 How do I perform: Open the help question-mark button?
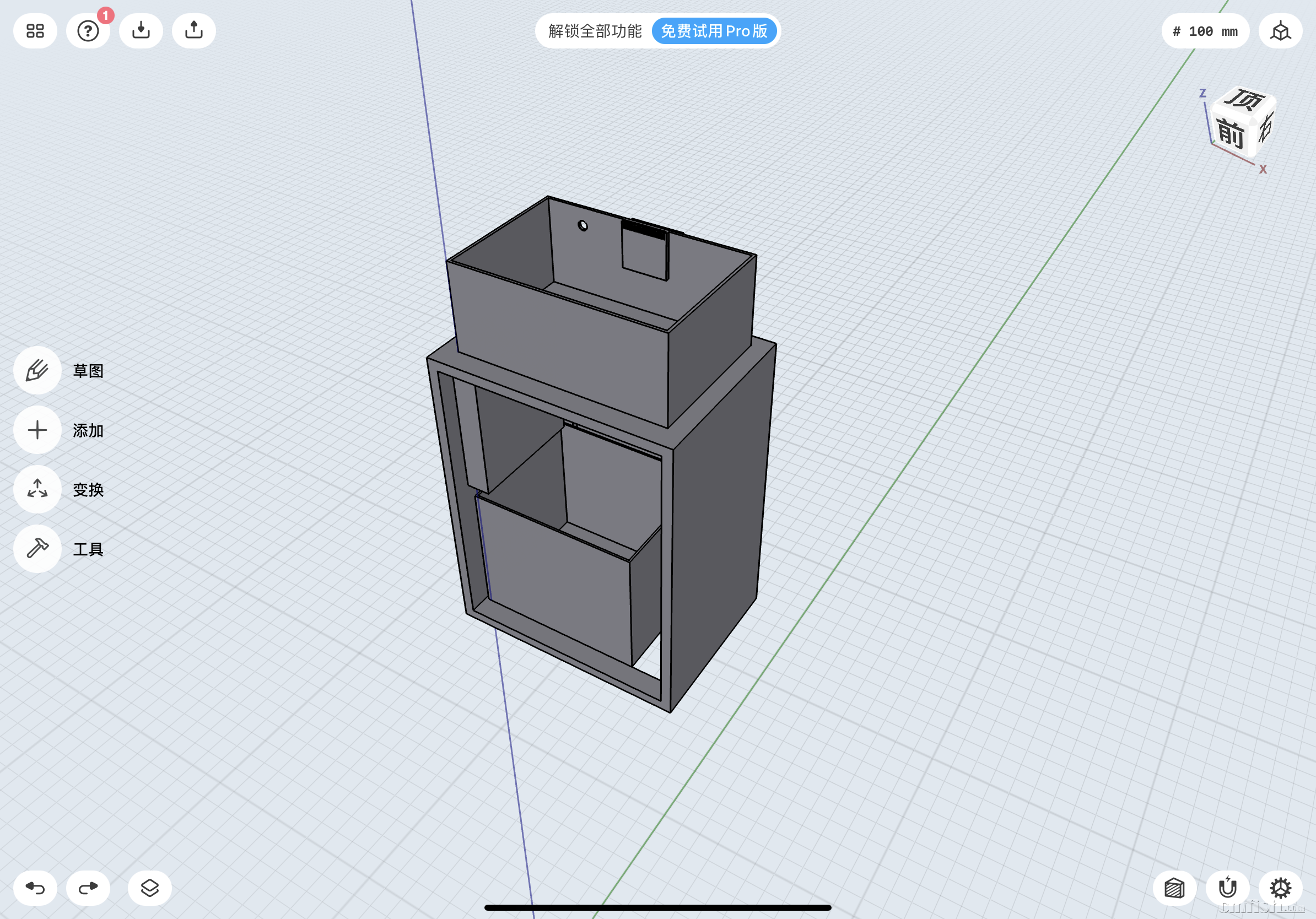point(88,31)
